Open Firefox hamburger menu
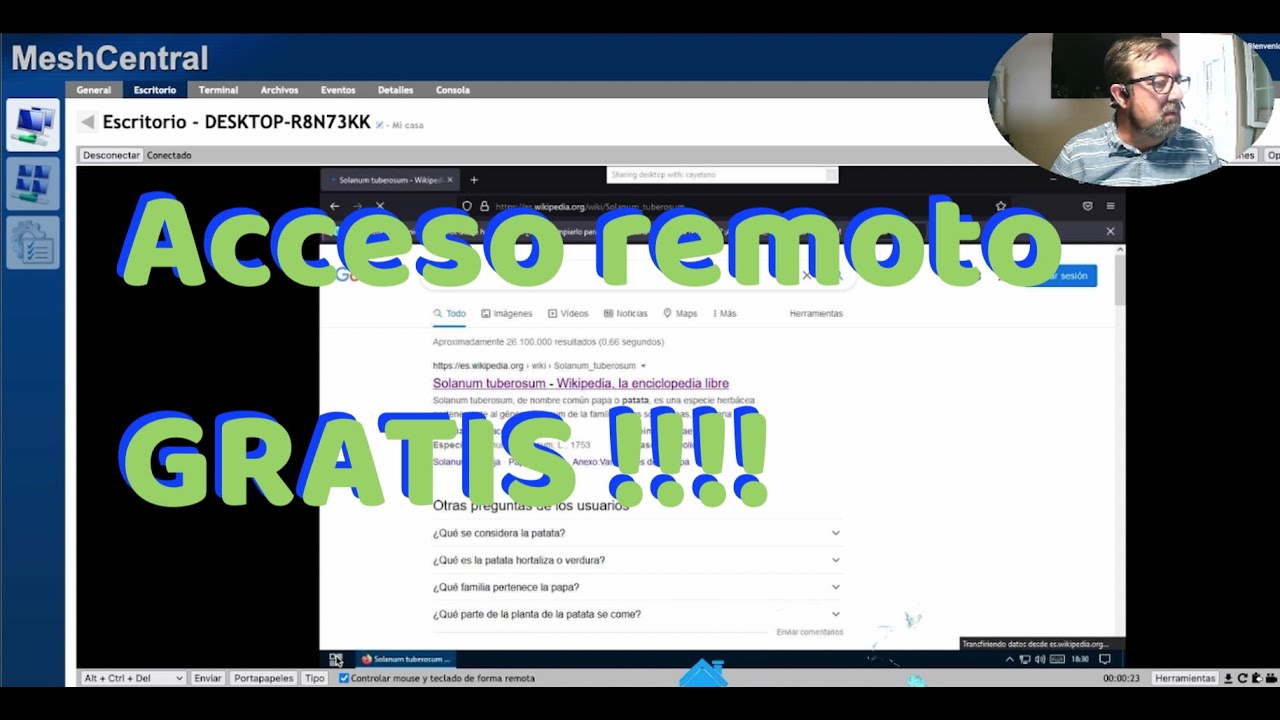1280x720 pixels. tap(1110, 206)
